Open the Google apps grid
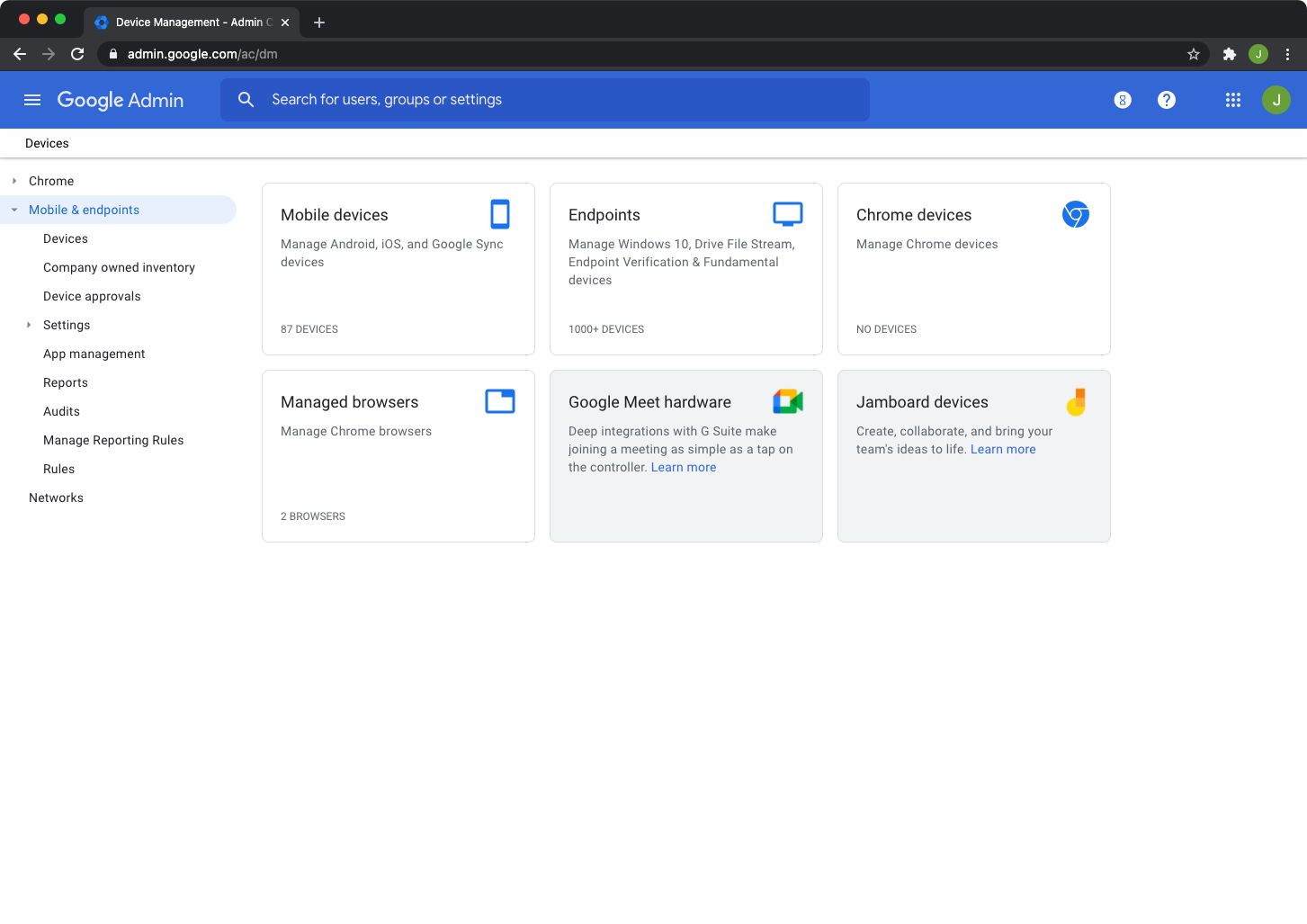The image size is (1307, 924). pyautogui.click(x=1233, y=100)
